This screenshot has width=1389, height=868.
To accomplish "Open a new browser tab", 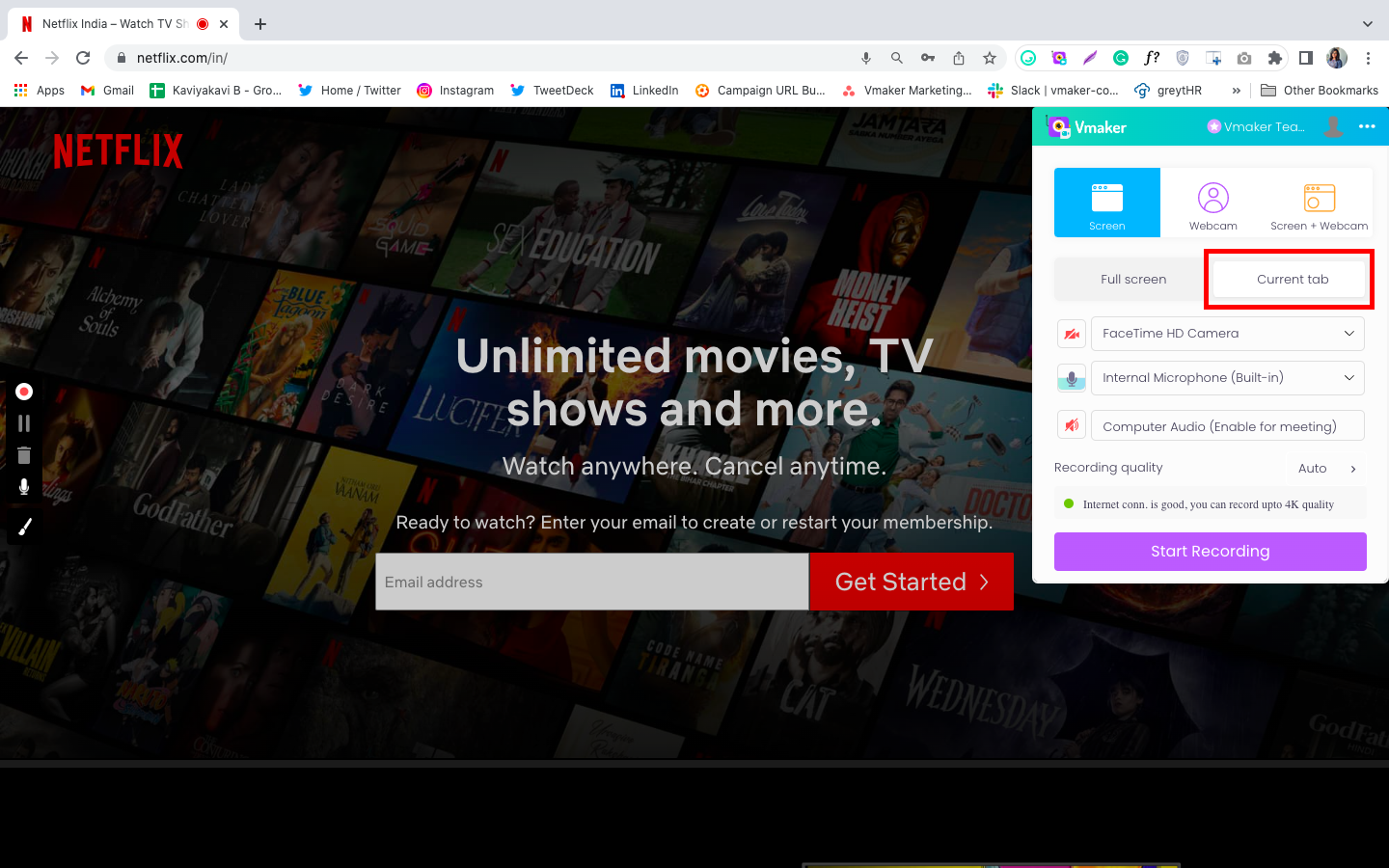I will click(260, 24).
